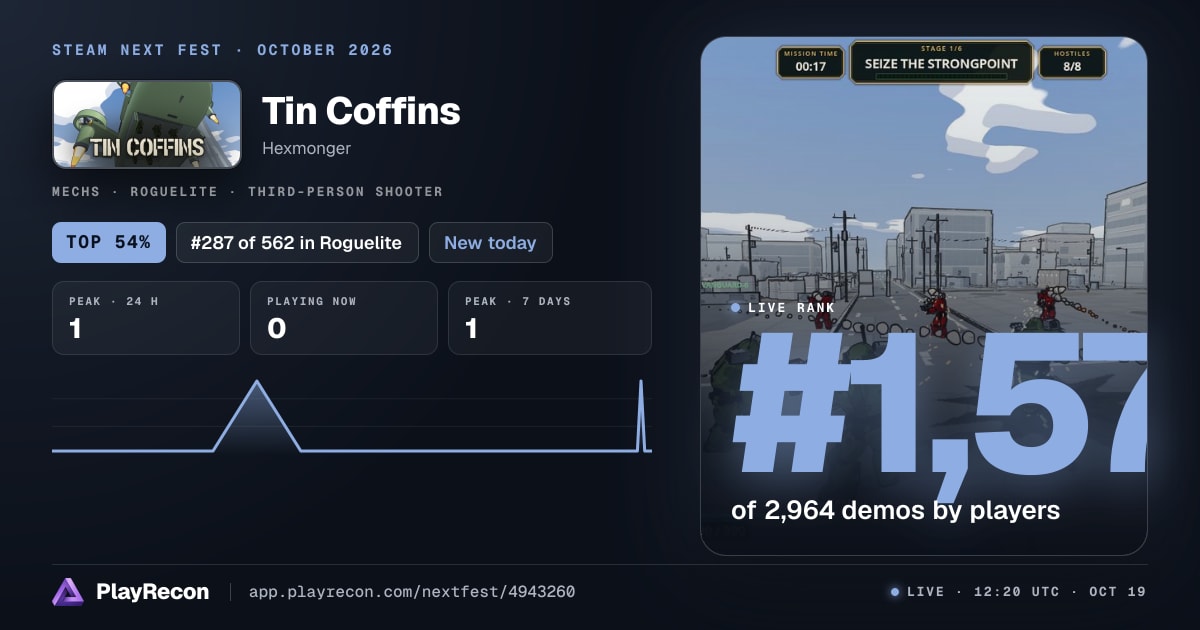The image size is (1200, 630).
Task: Click the PlayRecon brand name
Action: 152,592
